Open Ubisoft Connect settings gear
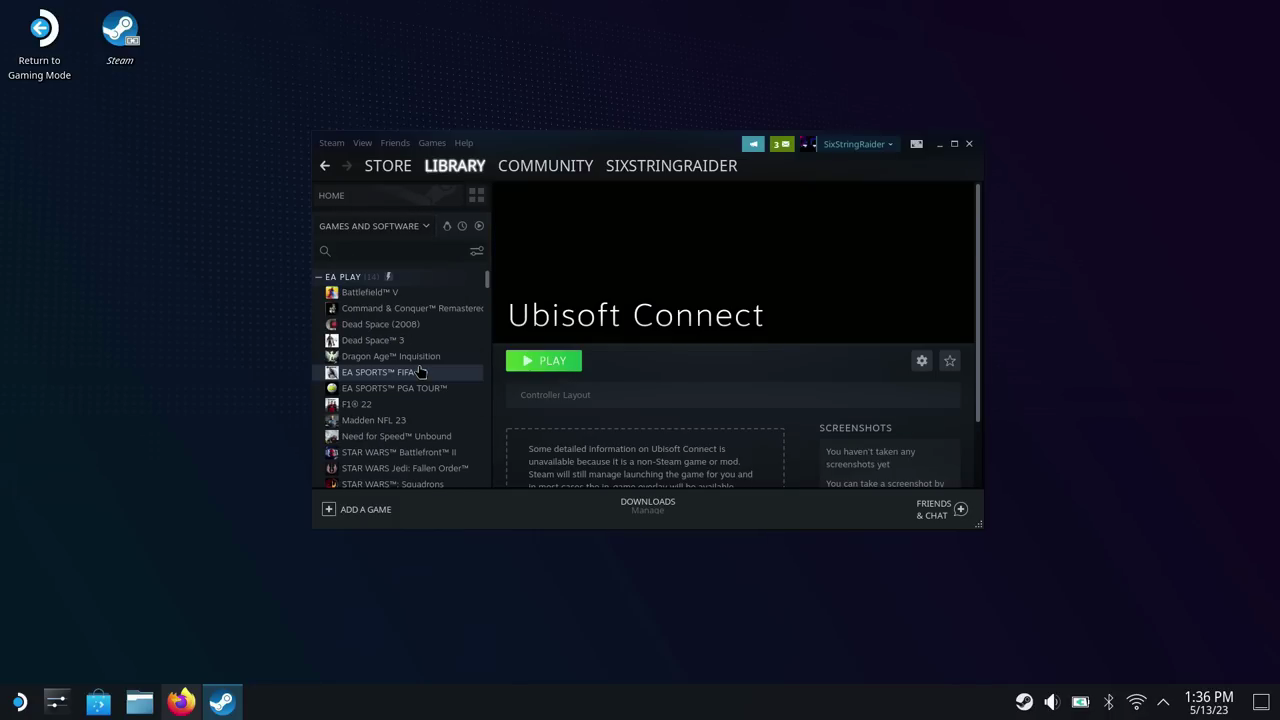 [922, 361]
